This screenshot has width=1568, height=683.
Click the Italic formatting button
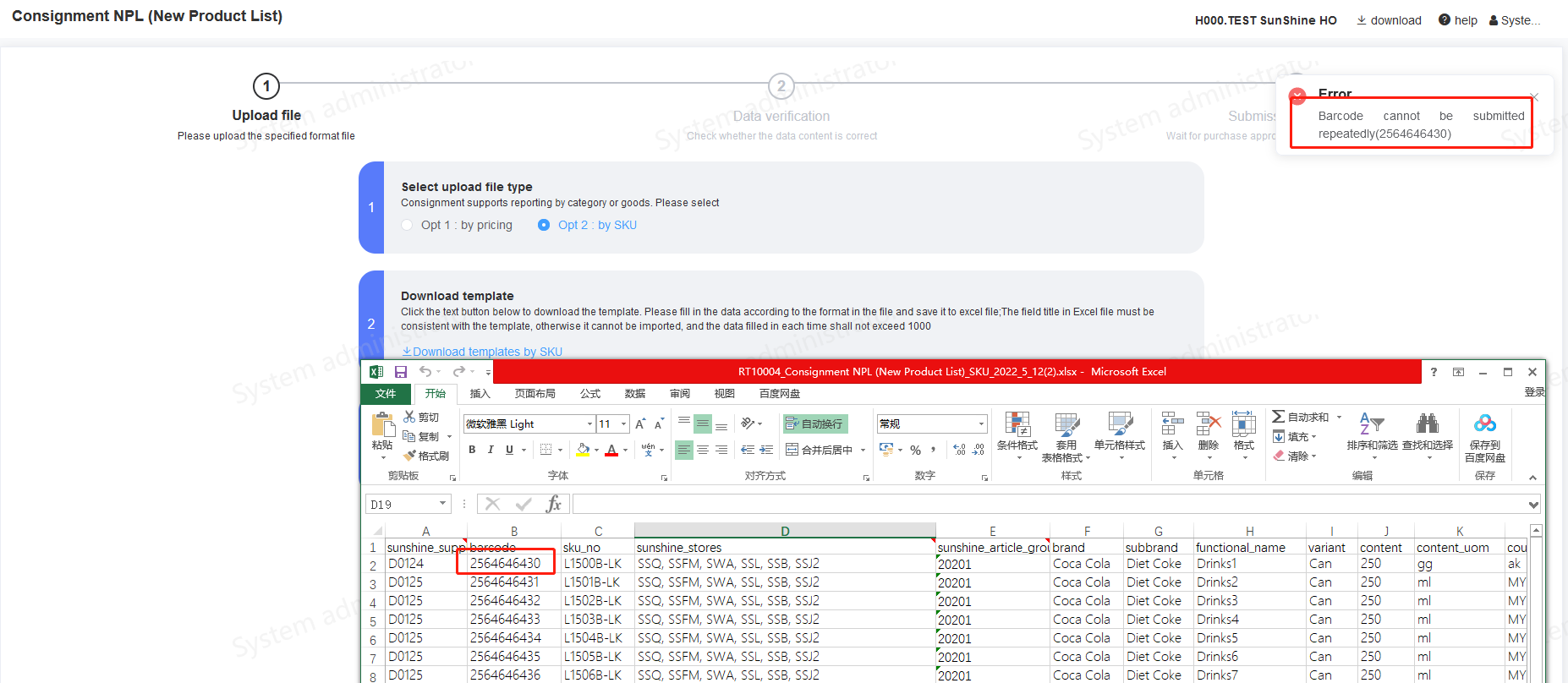tap(491, 450)
